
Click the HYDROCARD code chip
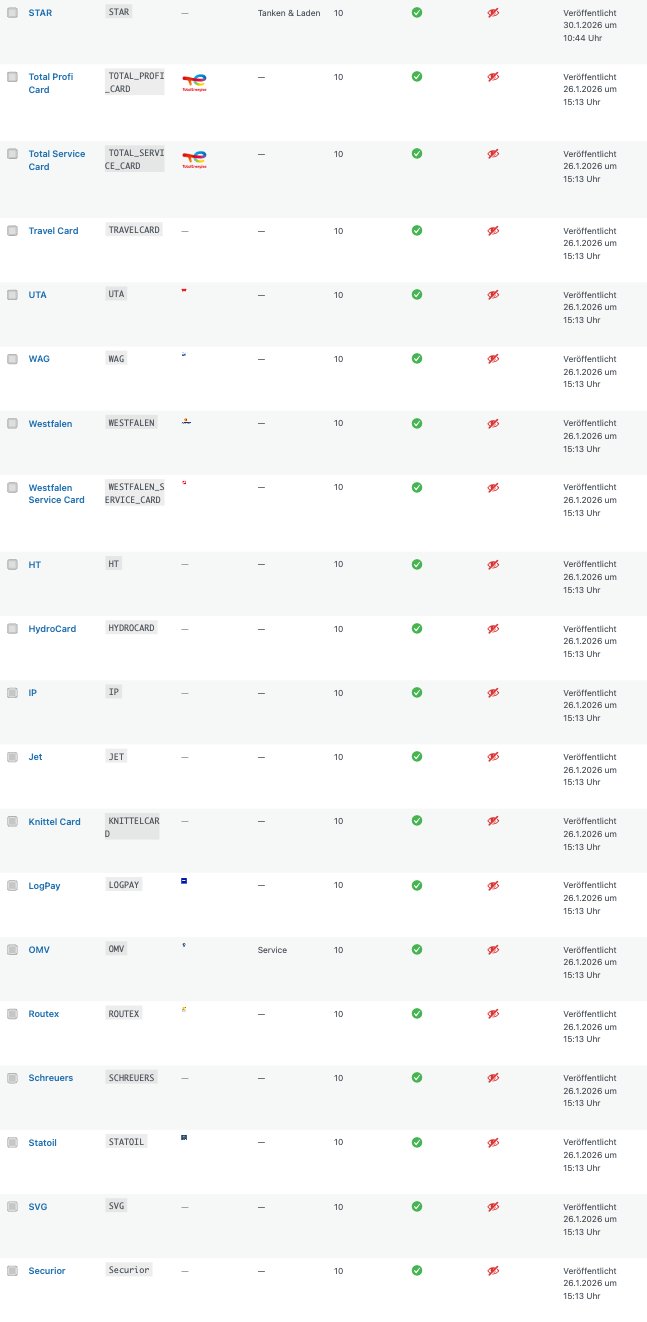coord(131,627)
